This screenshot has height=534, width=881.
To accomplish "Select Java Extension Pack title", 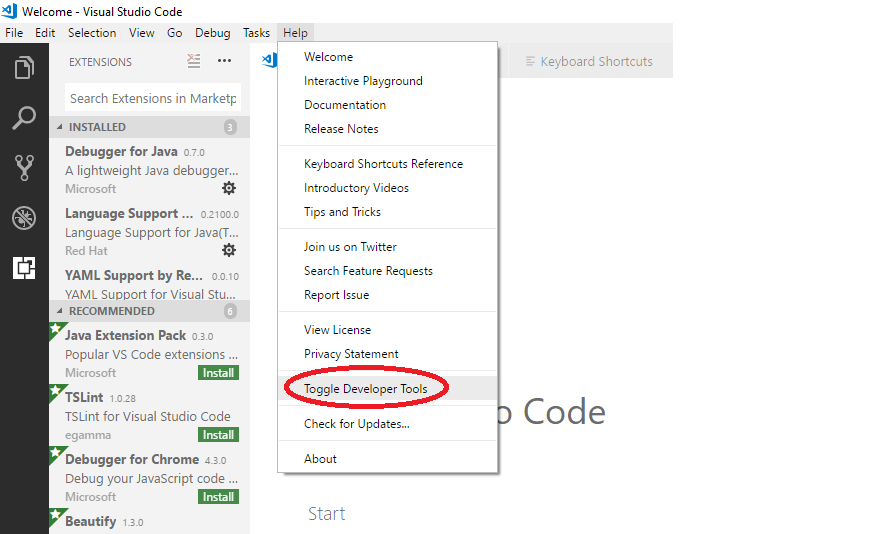I will point(125,336).
